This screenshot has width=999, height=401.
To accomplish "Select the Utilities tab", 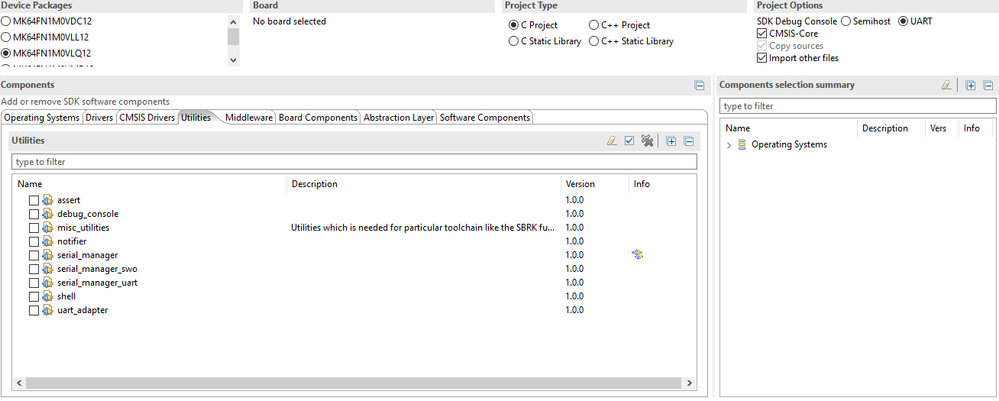I will point(196,118).
